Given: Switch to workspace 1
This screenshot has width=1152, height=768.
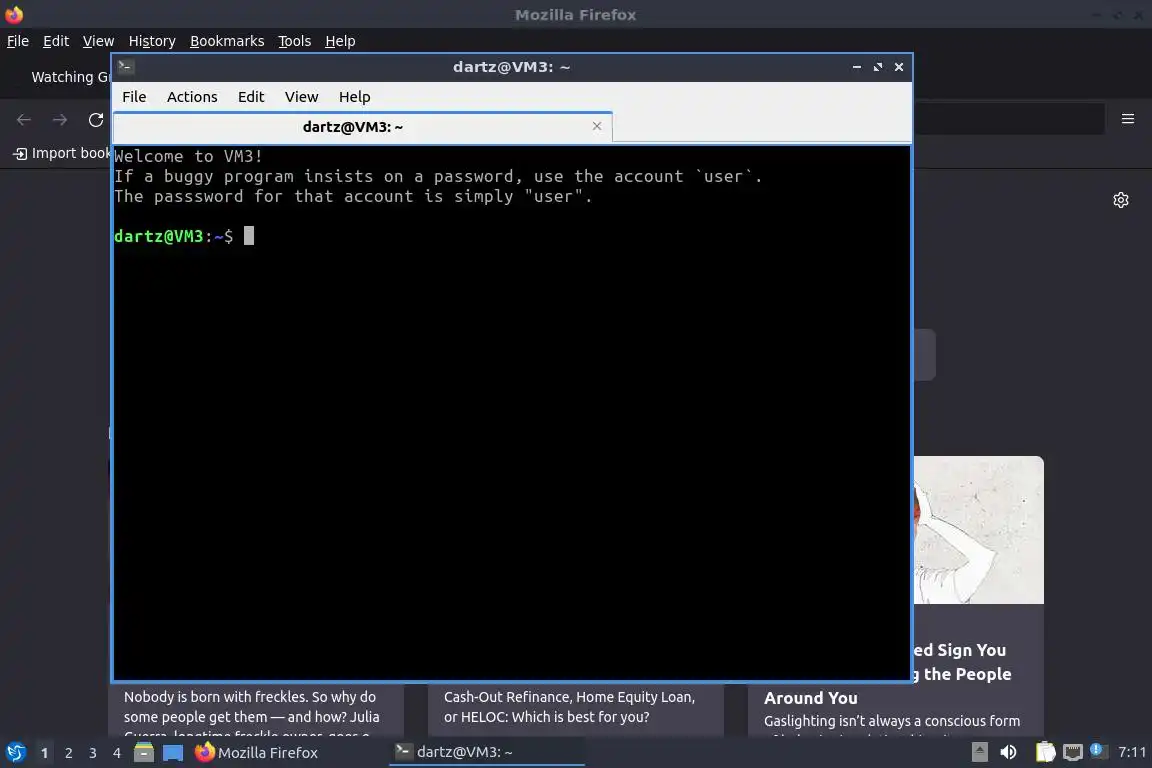Looking at the screenshot, I should 44,753.
